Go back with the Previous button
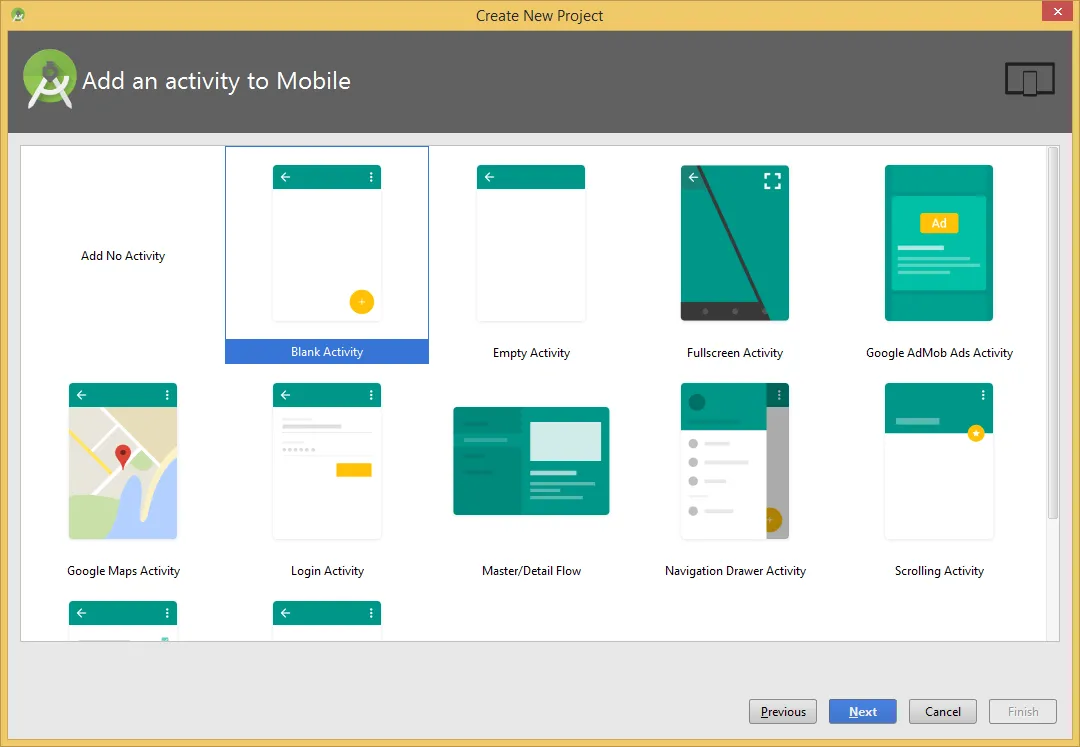Viewport: 1080px width, 747px height. click(x=782, y=712)
